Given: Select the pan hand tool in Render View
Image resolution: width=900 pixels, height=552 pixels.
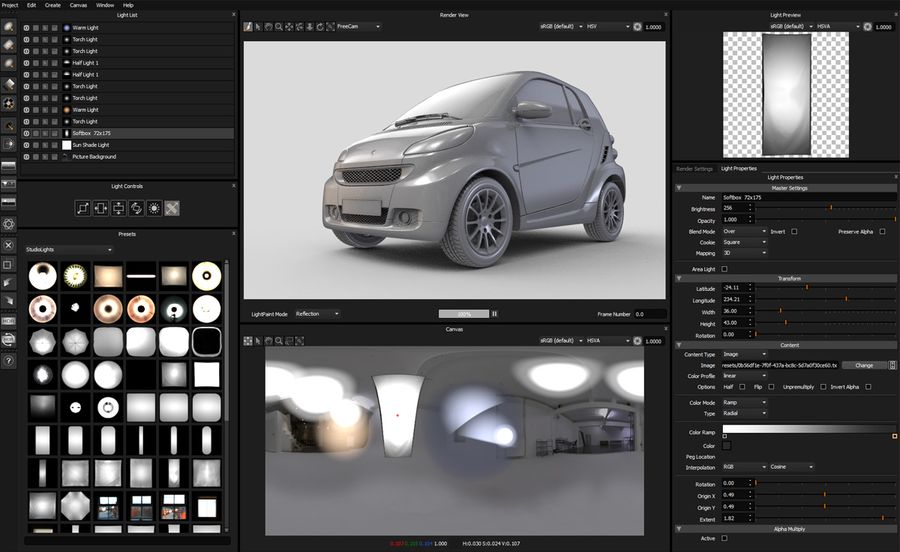Looking at the screenshot, I should 269,26.
